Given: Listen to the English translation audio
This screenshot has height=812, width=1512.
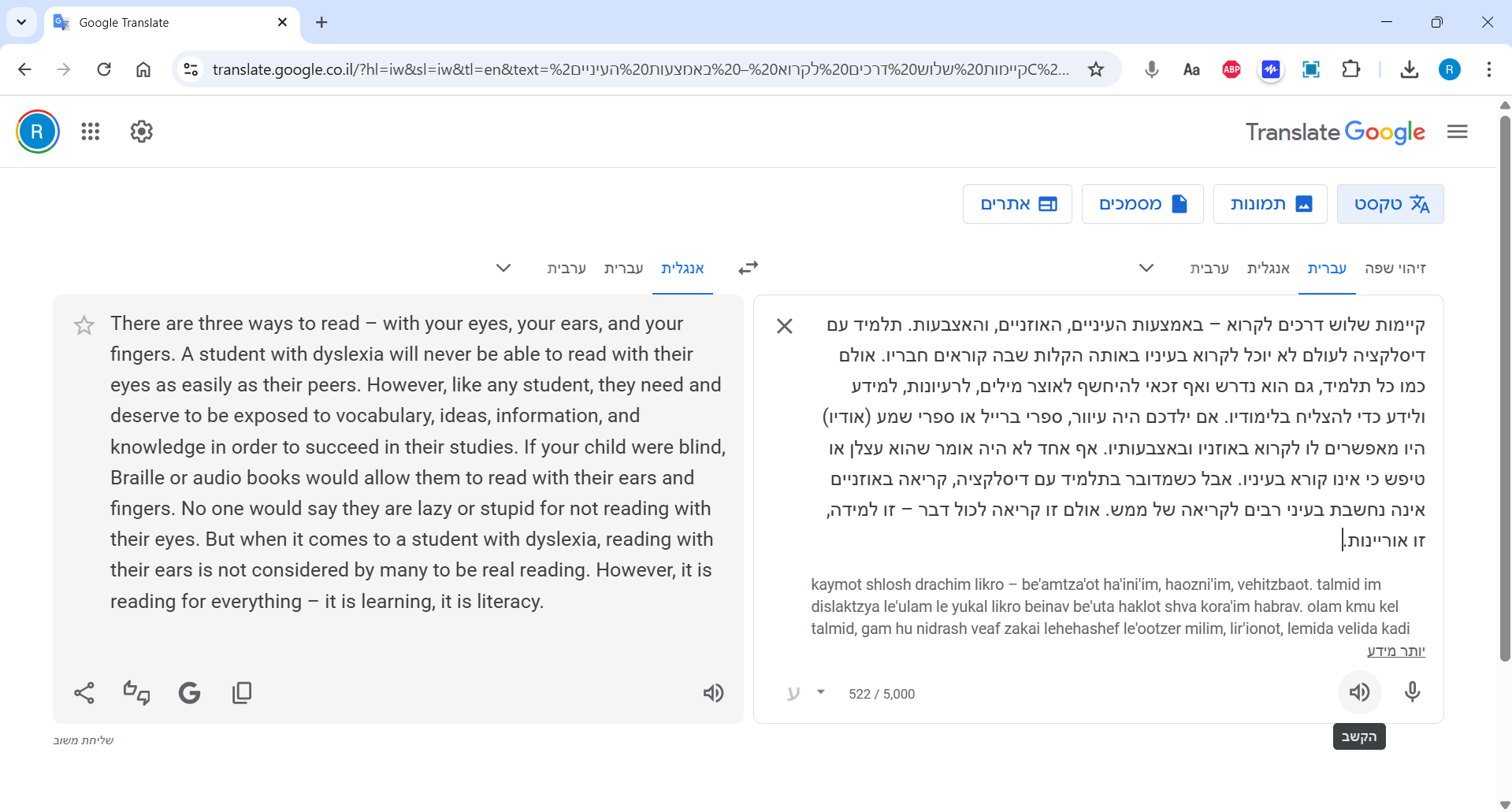Looking at the screenshot, I should [713, 693].
